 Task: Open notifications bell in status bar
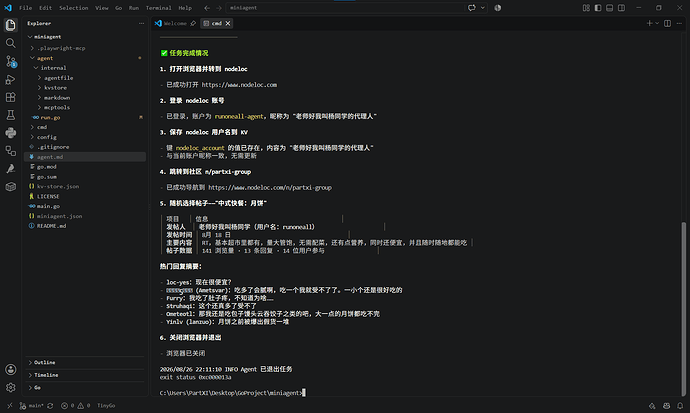[680, 406]
